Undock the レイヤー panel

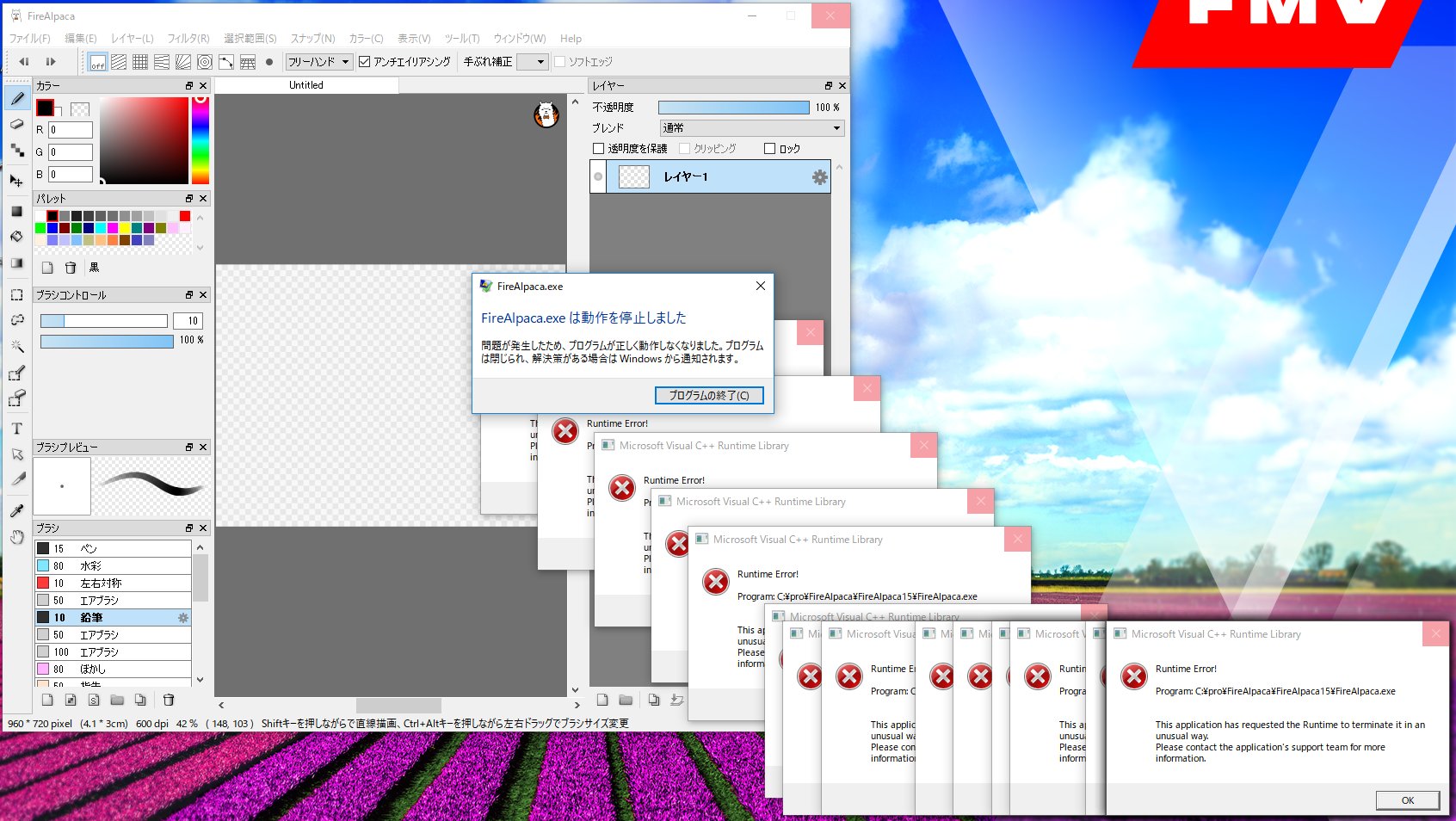pyautogui.click(x=829, y=86)
